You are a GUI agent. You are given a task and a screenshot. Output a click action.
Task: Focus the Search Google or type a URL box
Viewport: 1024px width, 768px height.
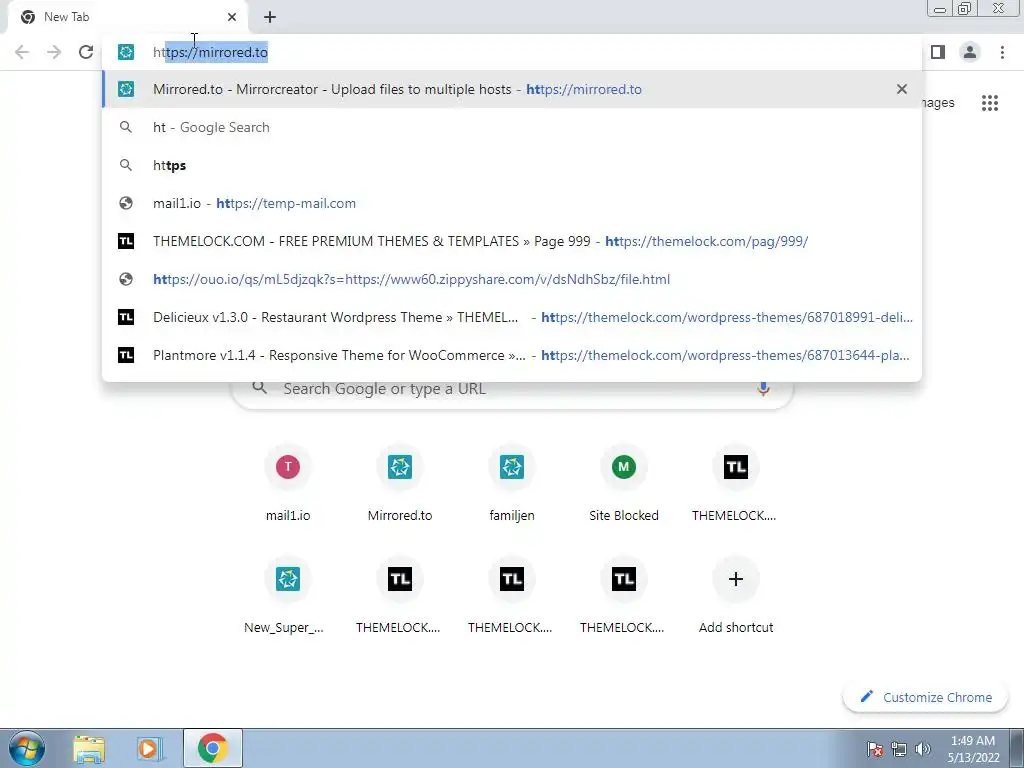point(512,389)
